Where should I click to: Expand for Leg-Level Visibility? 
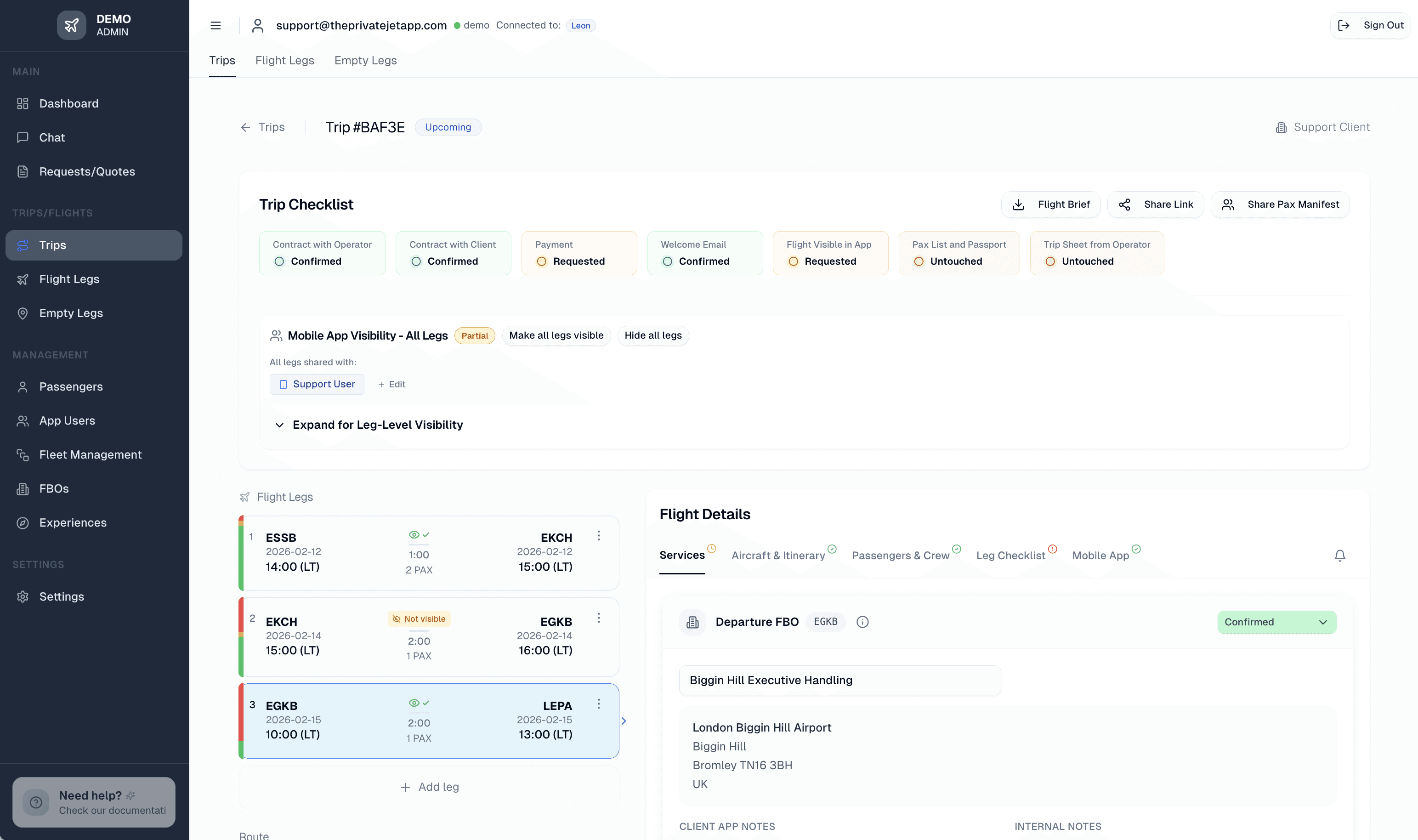coord(377,425)
